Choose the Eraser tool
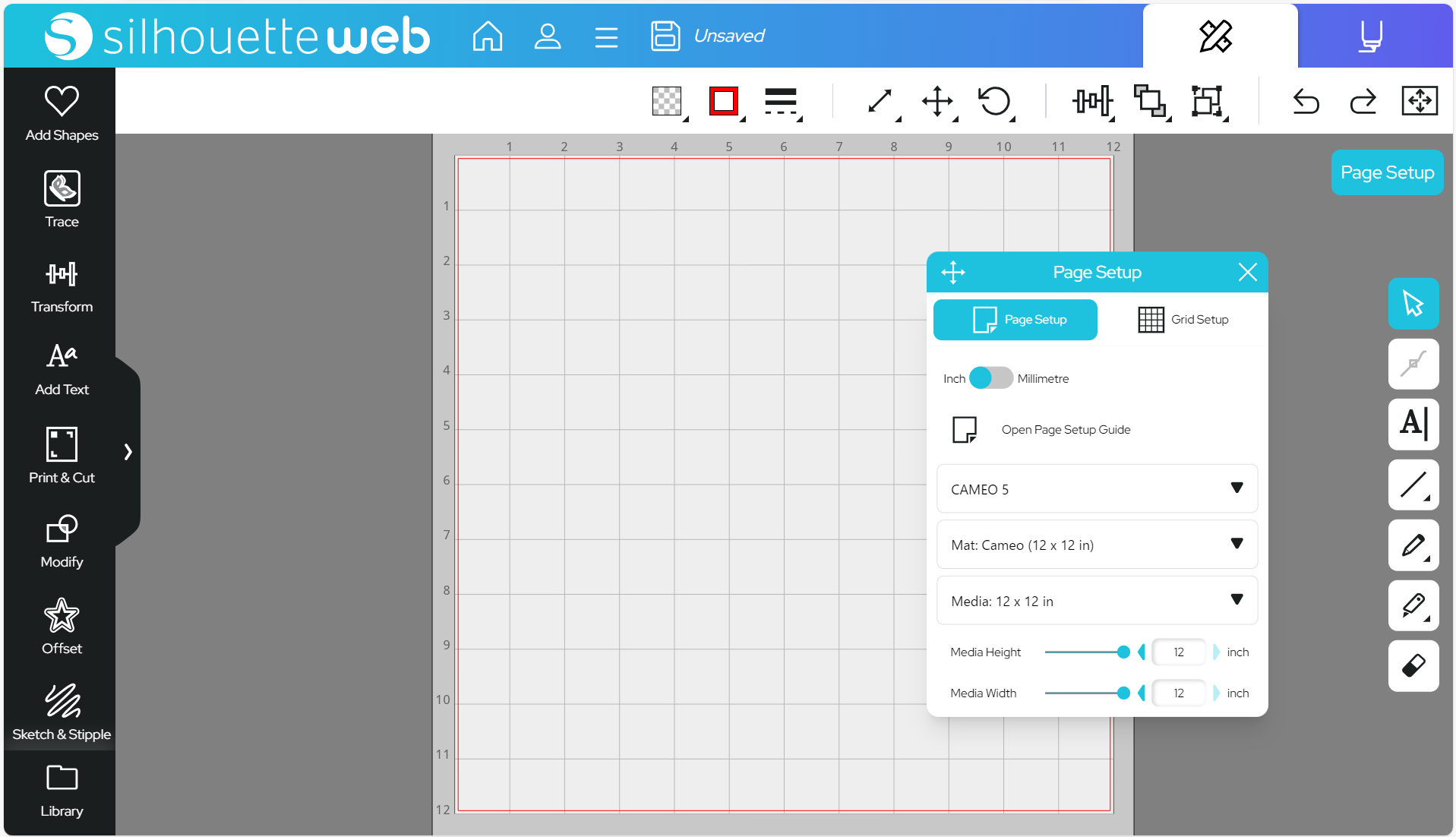1456x837 pixels. [x=1413, y=665]
